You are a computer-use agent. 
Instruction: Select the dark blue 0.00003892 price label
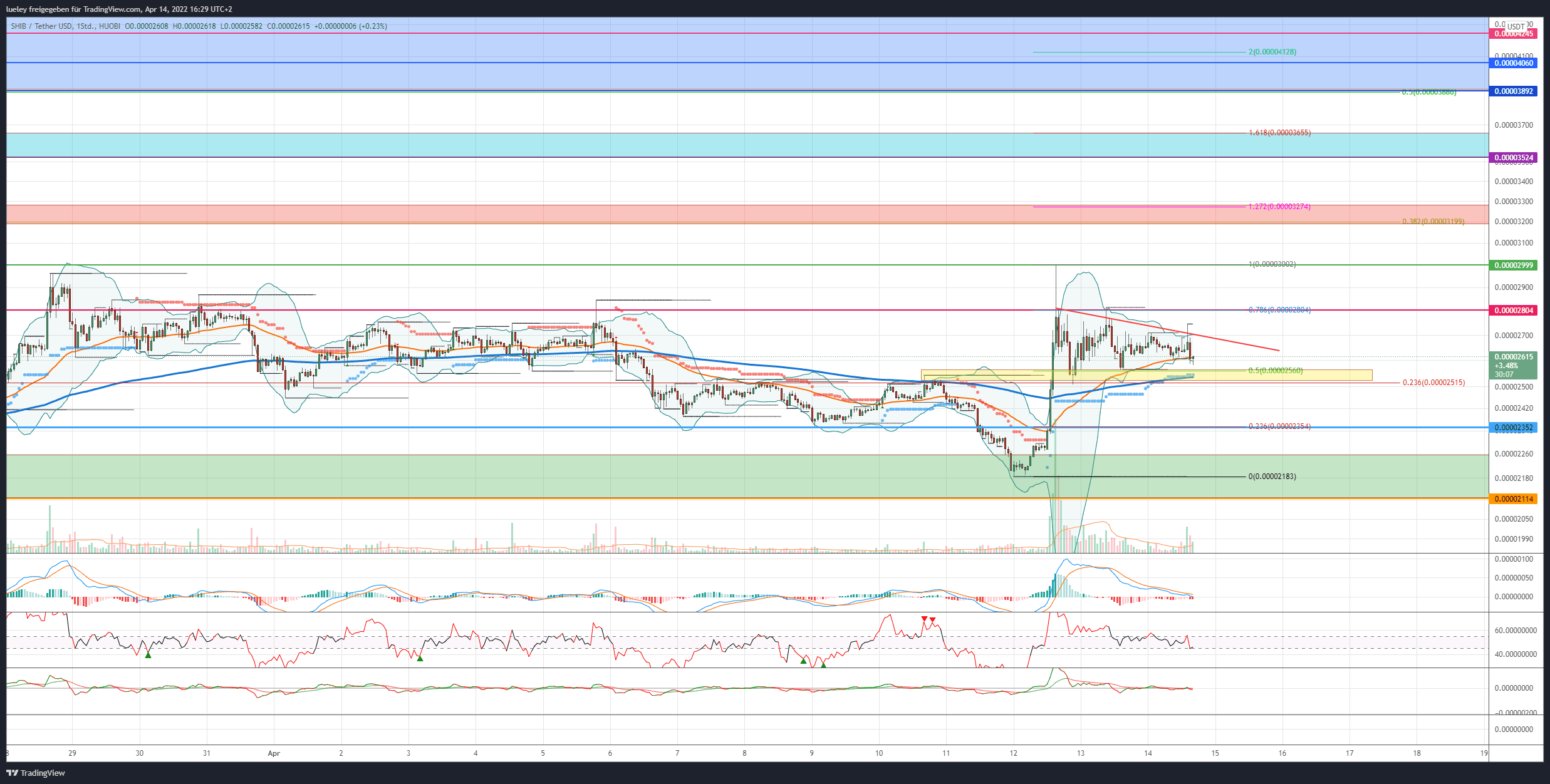[x=1513, y=91]
